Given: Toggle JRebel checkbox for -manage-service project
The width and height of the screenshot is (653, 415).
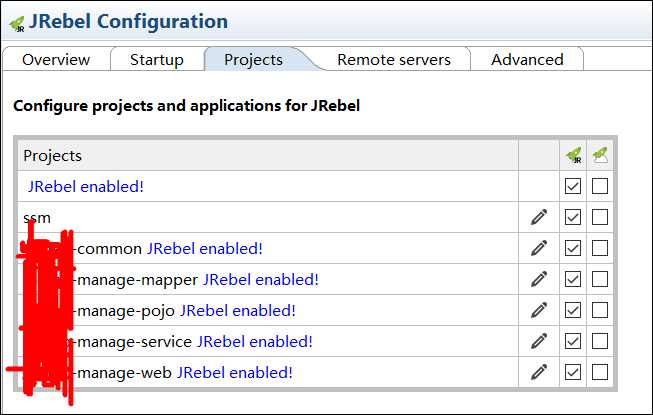Looking at the screenshot, I should (573, 341).
